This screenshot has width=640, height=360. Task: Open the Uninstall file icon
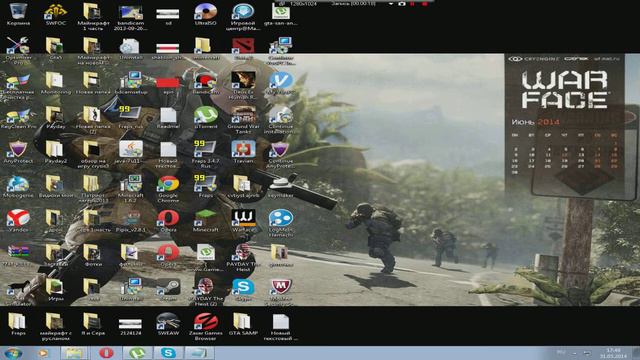131,48
